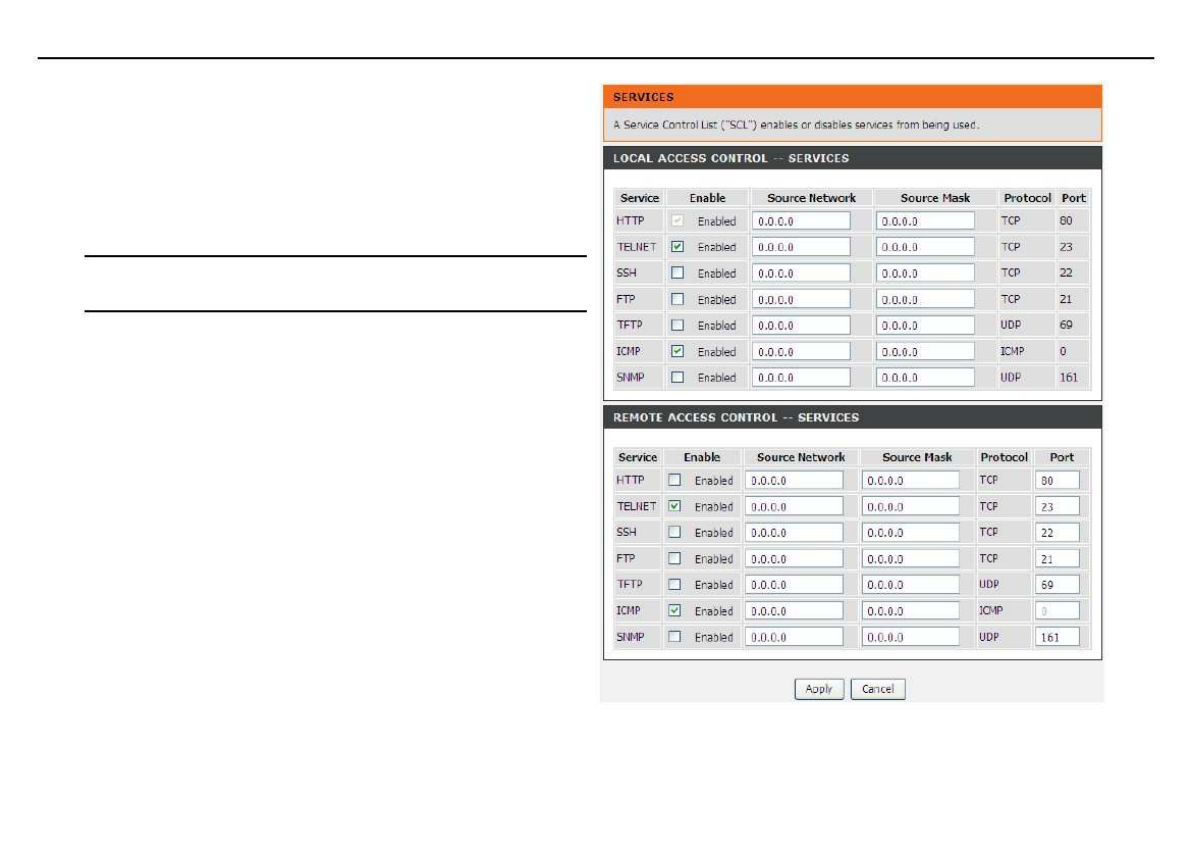Edit local SSH Source Network field

[x=801, y=273]
